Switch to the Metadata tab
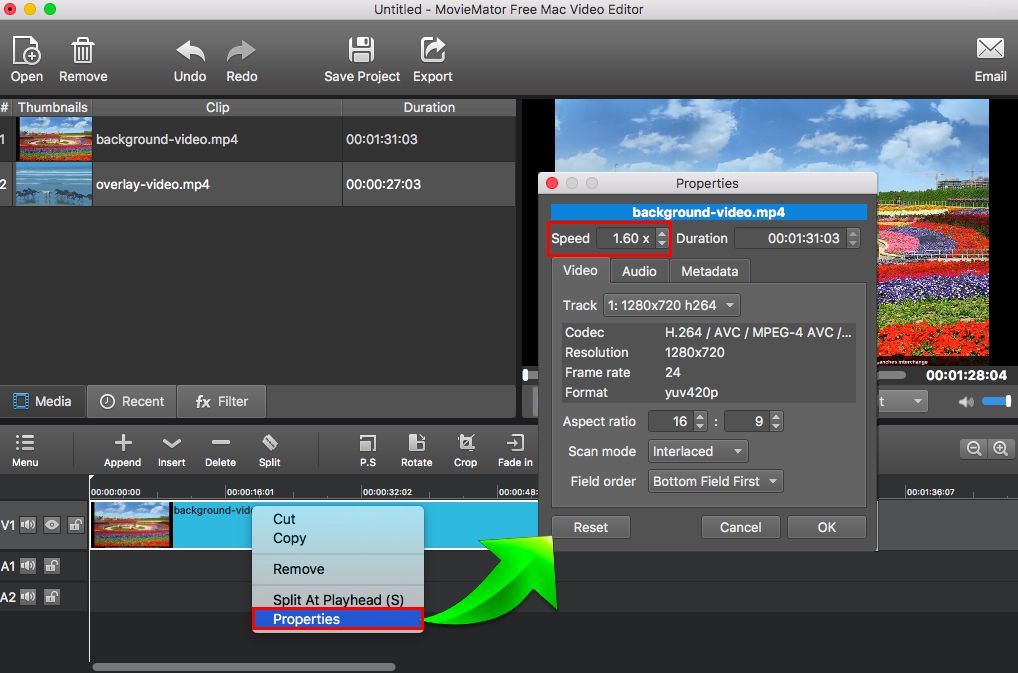This screenshot has height=673, width=1018. (x=709, y=271)
